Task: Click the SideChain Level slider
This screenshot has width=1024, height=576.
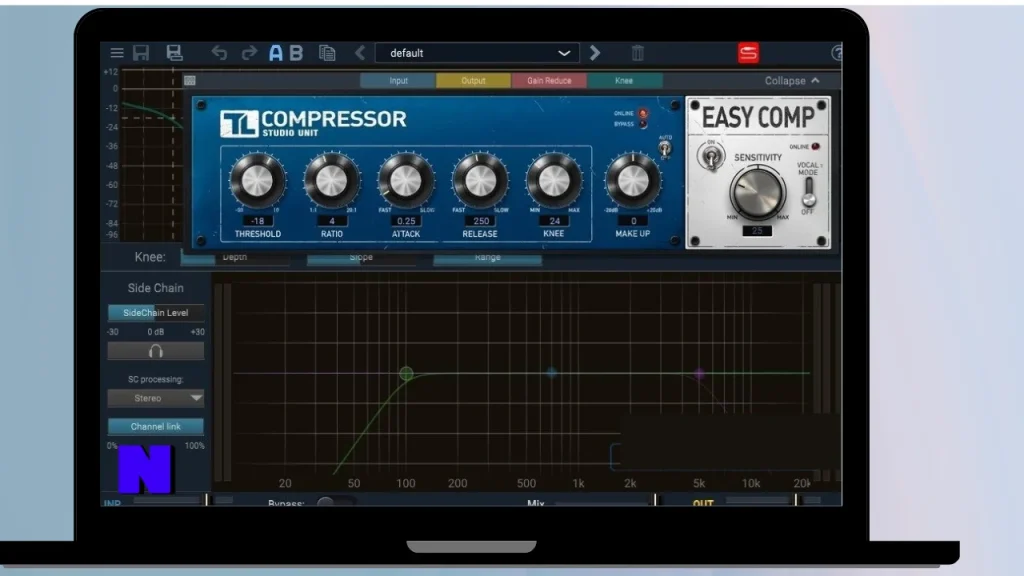Action: pos(155,313)
